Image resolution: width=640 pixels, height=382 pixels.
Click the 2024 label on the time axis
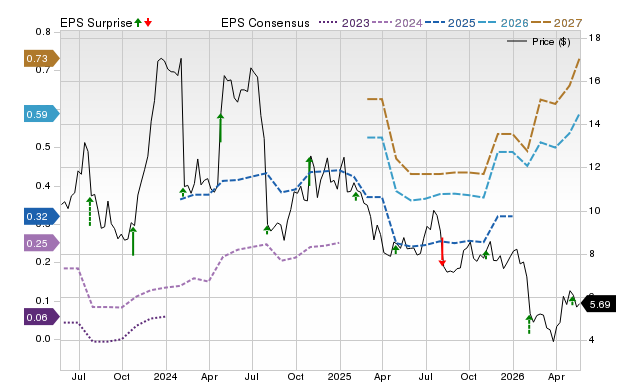(x=165, y=376)
